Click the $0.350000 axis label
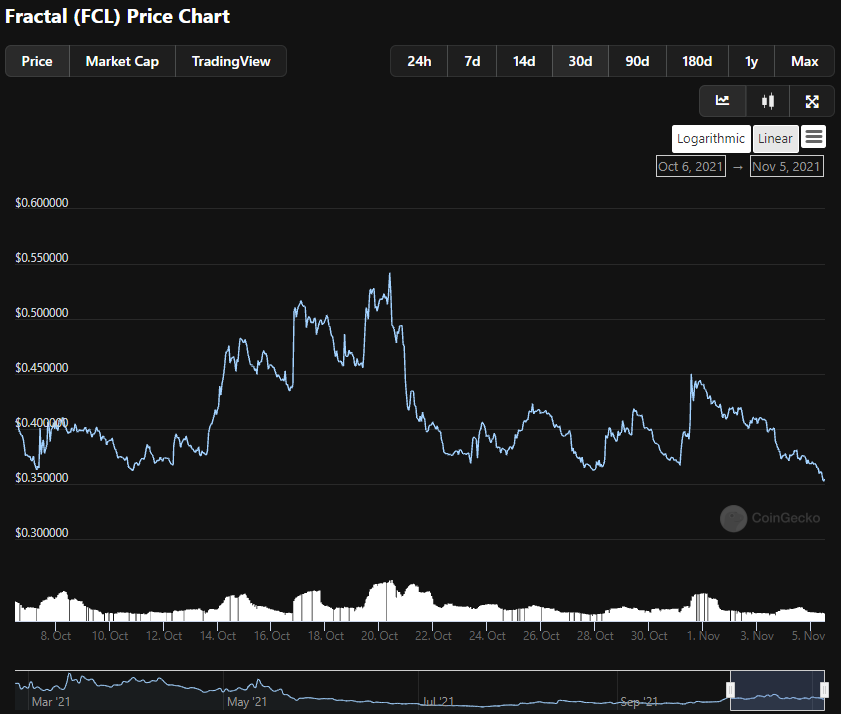 pos(42,477)
